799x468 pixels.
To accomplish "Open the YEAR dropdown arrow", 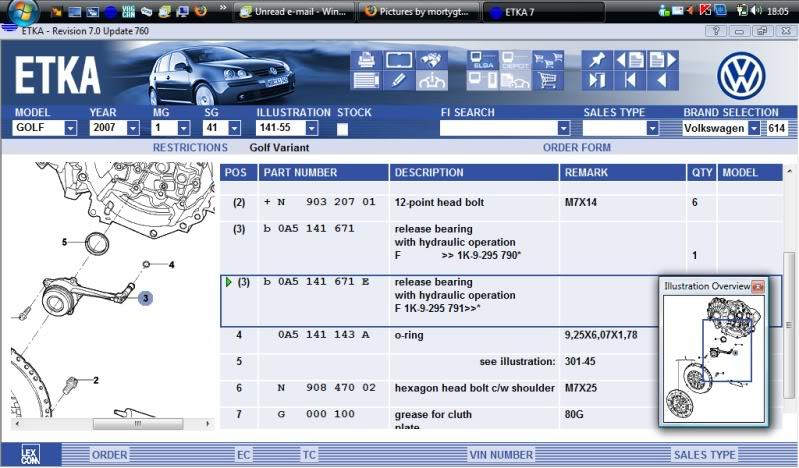I will coord(133,128).
